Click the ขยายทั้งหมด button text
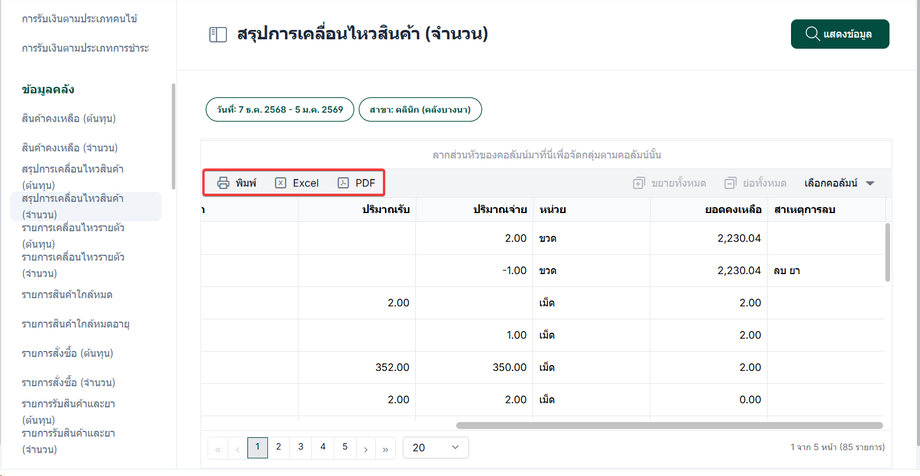 pyautogui.click(x=678, y=183)
